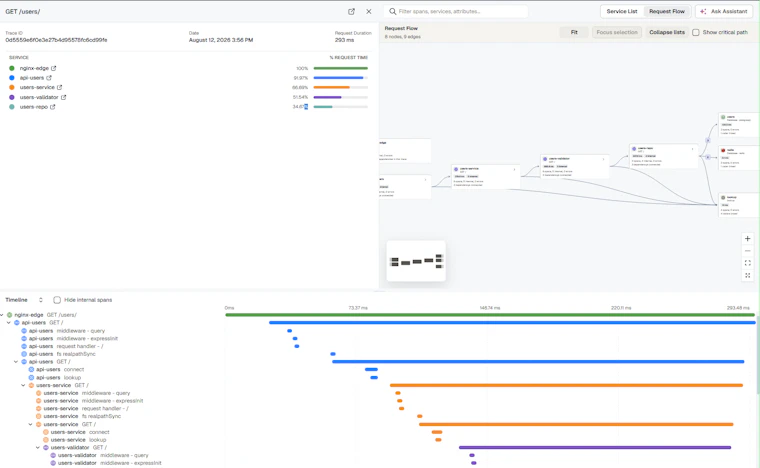The height and width of the screenshot is (468, 760).
Task: Click Fit button in Request Flow
Action: [574, 32]
